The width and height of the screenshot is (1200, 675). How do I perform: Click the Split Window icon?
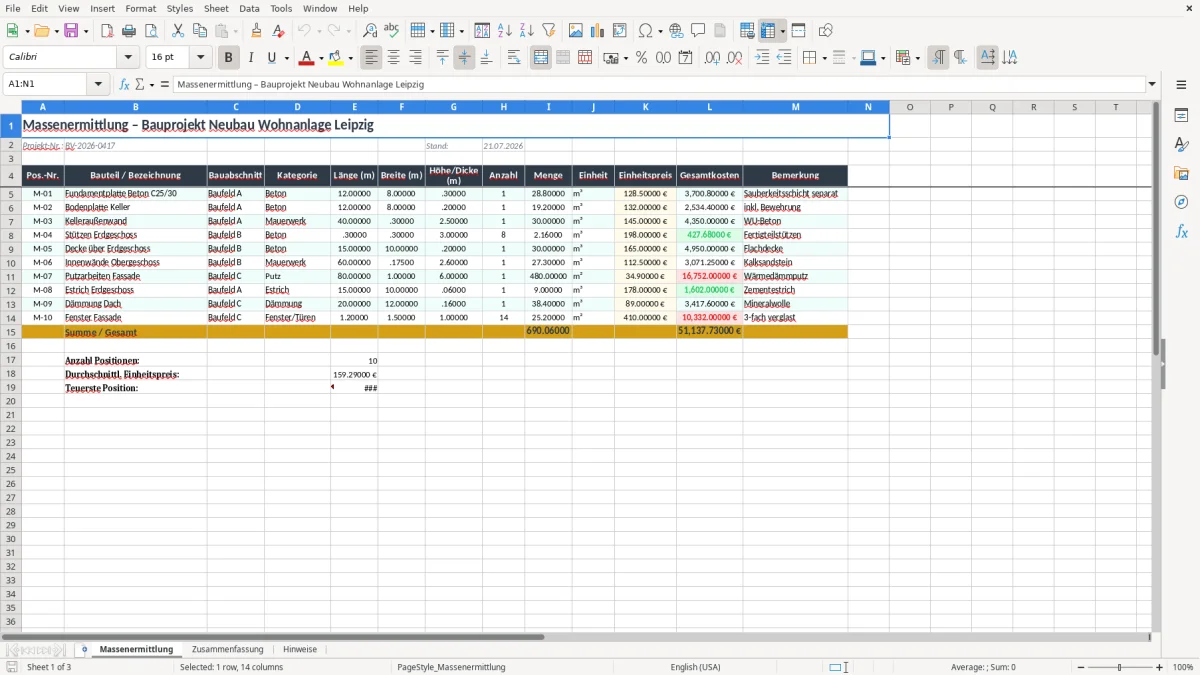798,31
